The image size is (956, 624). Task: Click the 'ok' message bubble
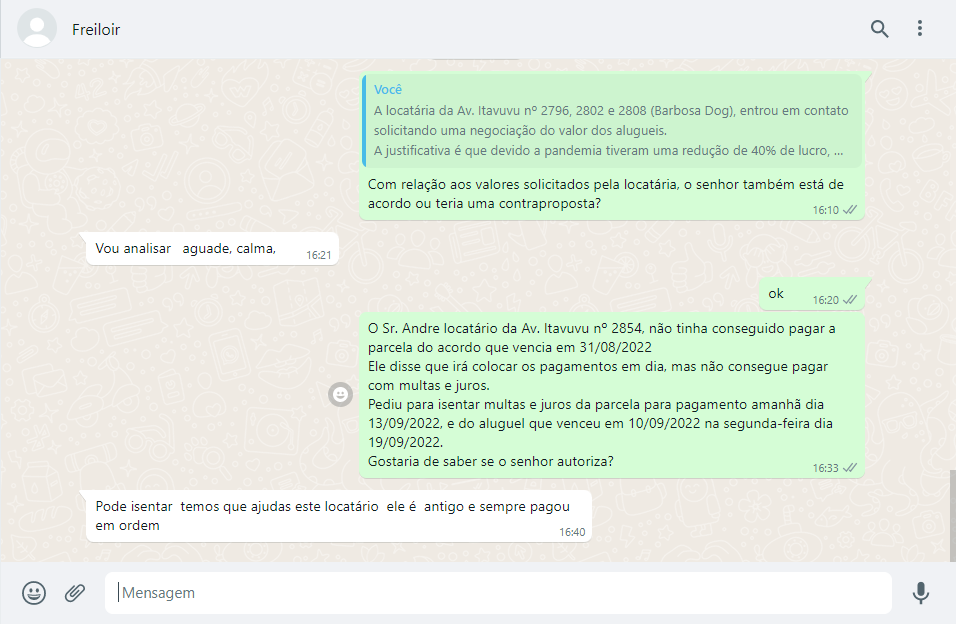pos(776,294)
